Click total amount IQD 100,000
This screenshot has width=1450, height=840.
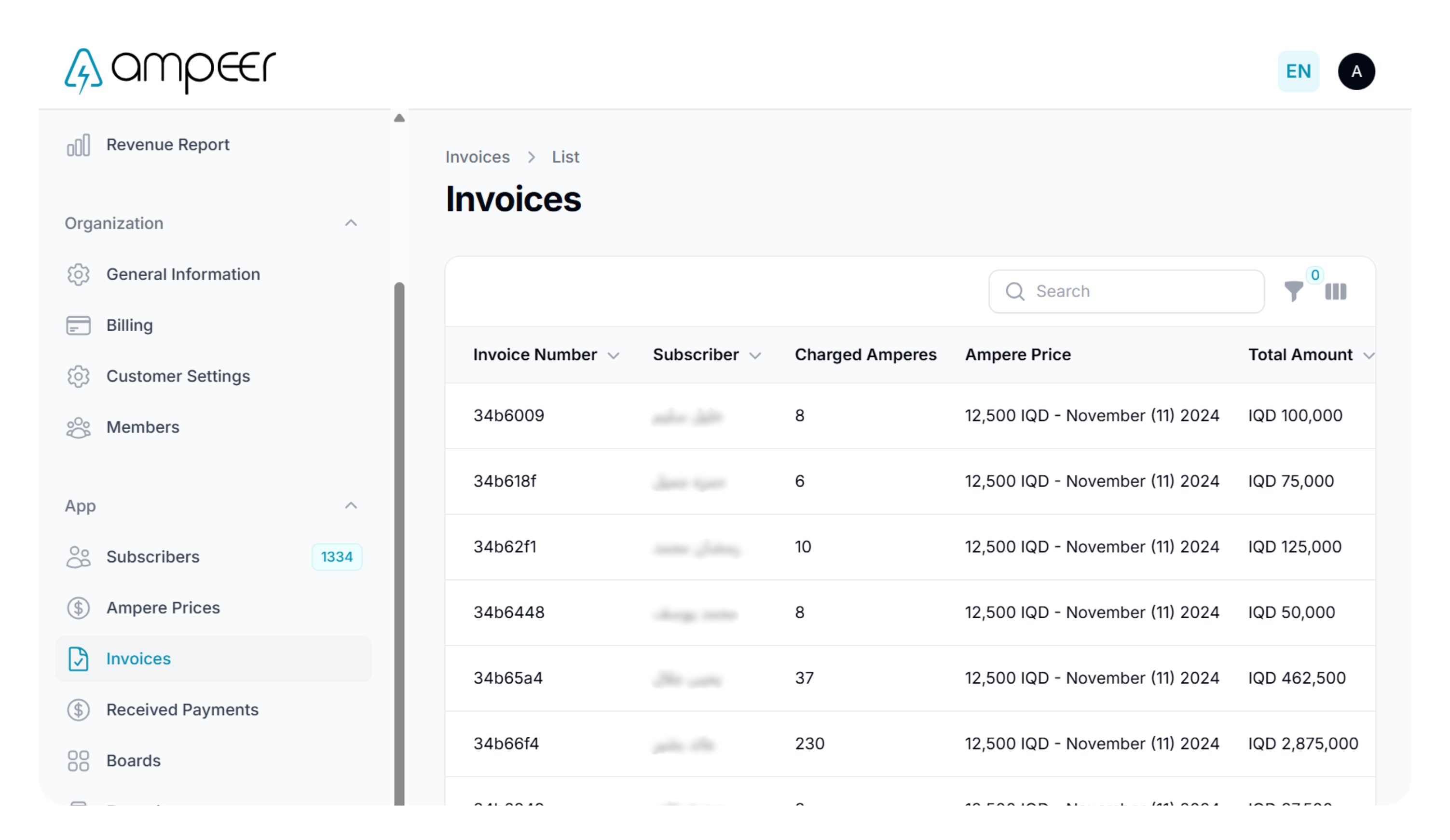pos(1295,415)
